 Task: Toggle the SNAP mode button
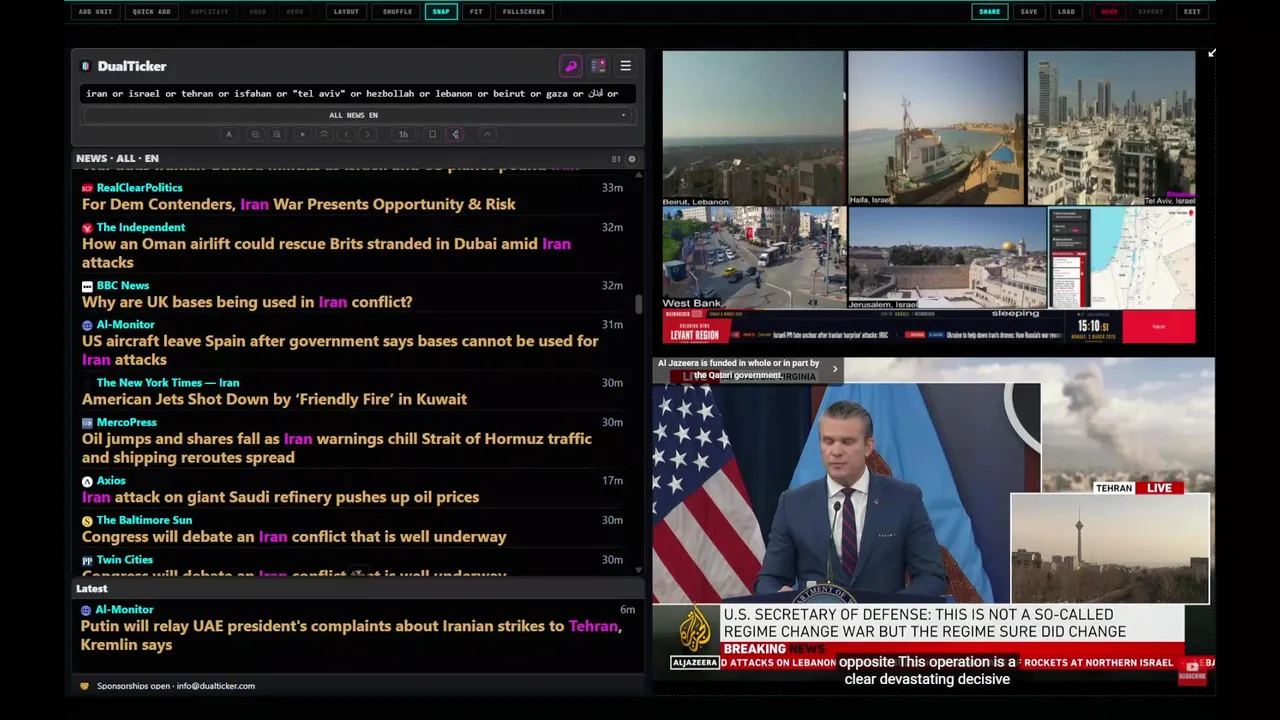coord(441,12)
